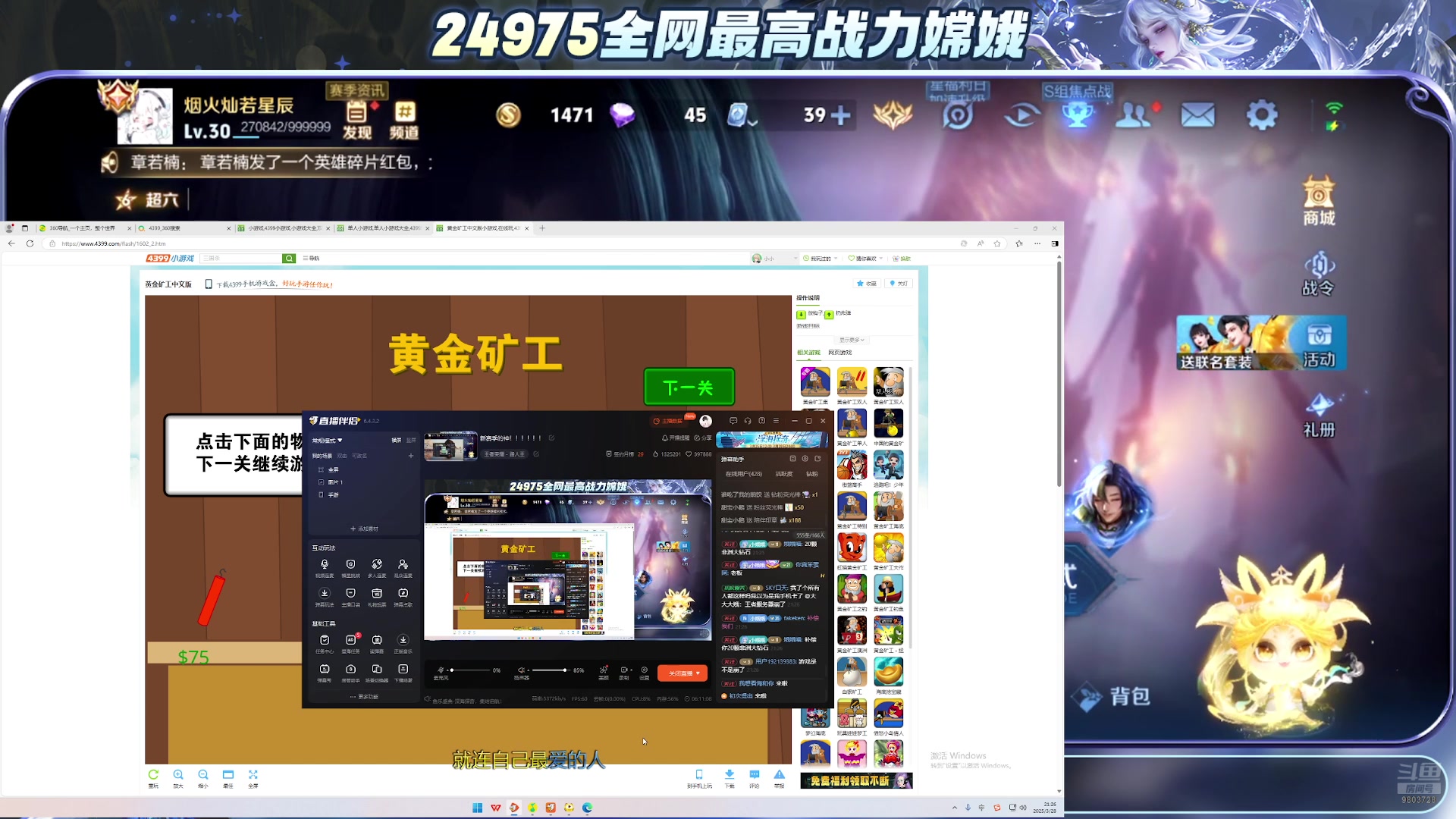Open the mail envelope icon in game top bar
The width and height of the screenshot is (1456, 819).
coord(1198,116)
